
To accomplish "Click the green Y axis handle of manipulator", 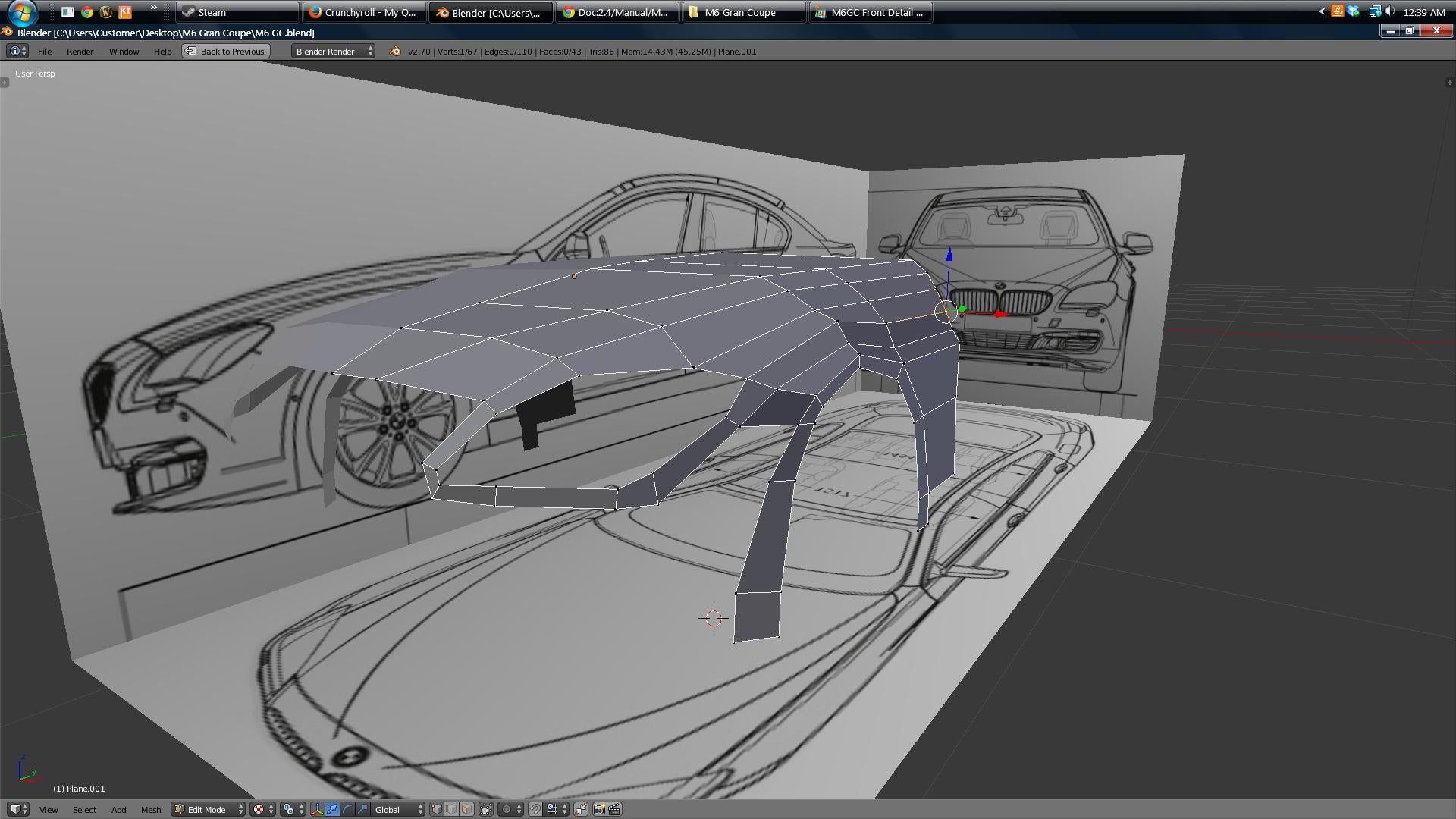I will coord(962,309).
